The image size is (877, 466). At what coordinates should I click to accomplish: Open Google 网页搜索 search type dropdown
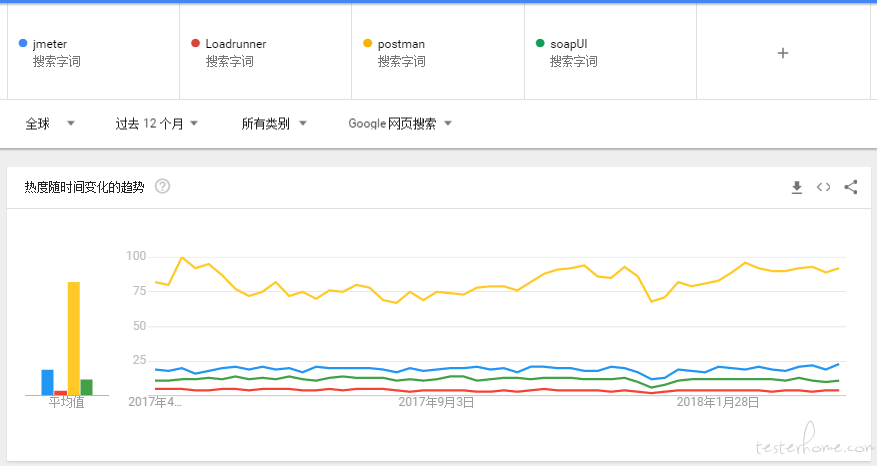pyautogui.click(x=400, y=124)
